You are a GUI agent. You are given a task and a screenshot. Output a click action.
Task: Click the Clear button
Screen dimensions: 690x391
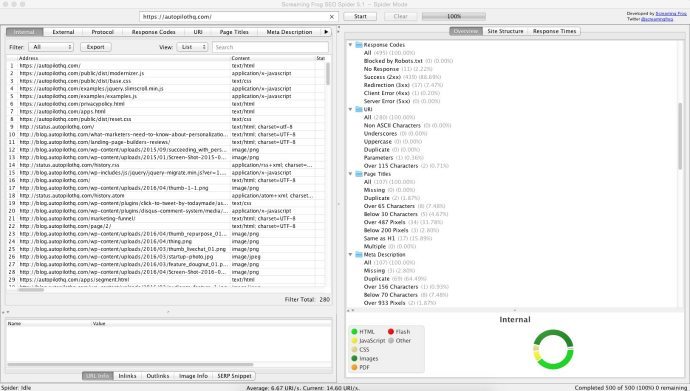click(400, 16)
